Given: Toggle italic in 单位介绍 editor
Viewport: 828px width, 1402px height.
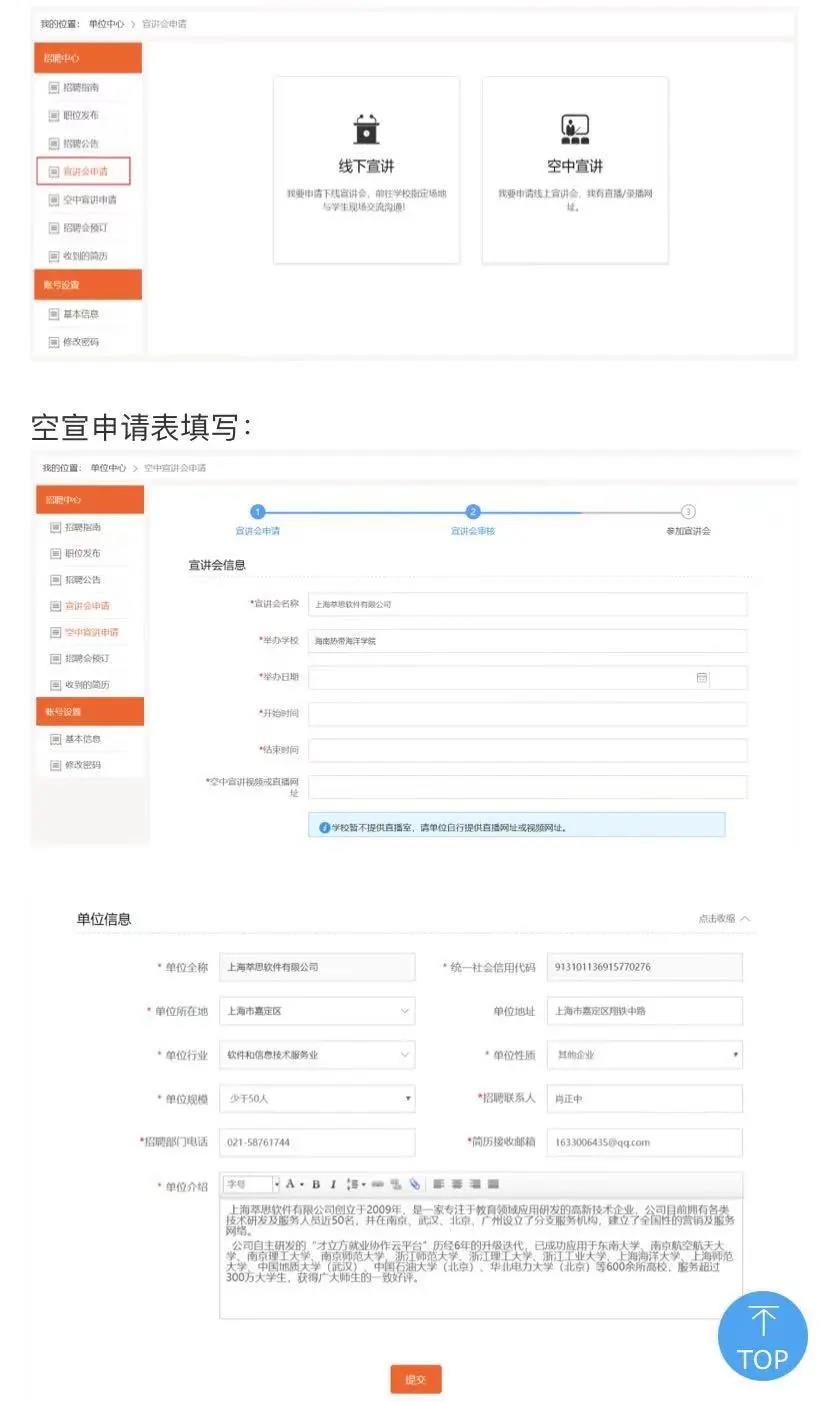Looking at the screenshot, I should (x=333, y=1184).
